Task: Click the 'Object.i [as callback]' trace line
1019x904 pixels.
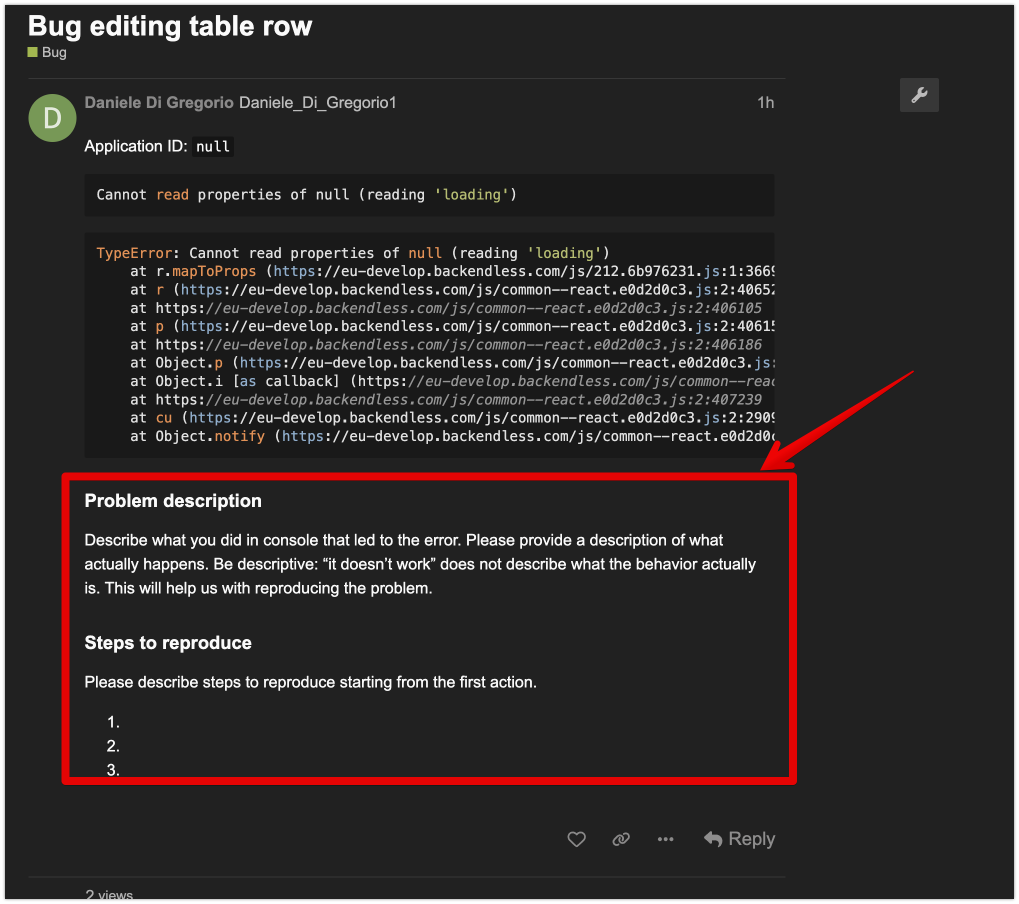Action: pos(452,381)
